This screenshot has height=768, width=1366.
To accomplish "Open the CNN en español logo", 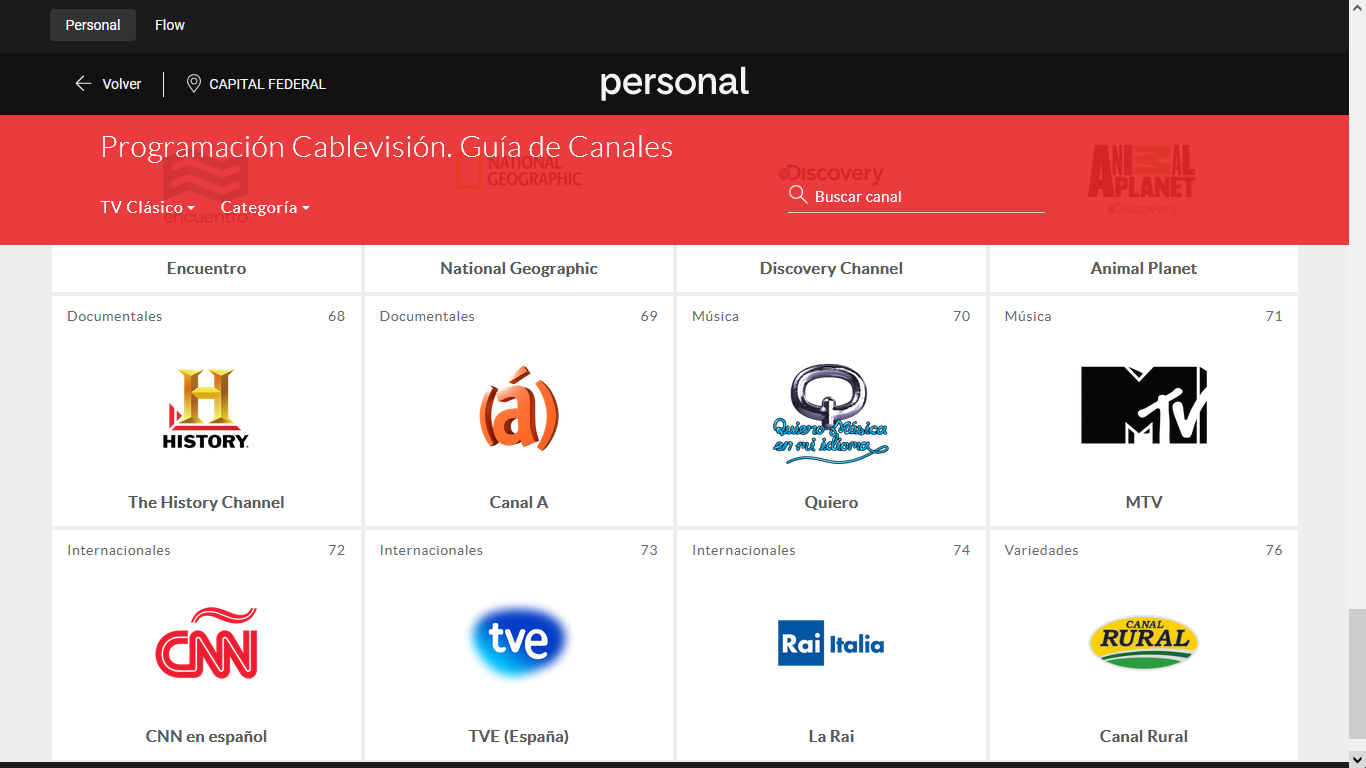I will pyautogui.click(x=206, y=642).
